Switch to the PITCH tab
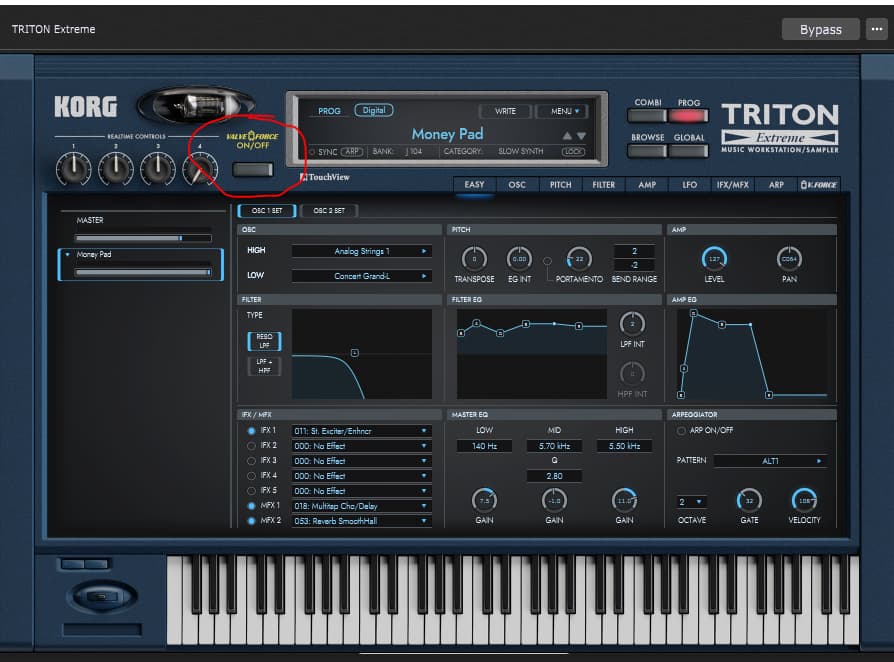Image resolution: width=894 pixels, height=662 pixels. pos(560,185)
